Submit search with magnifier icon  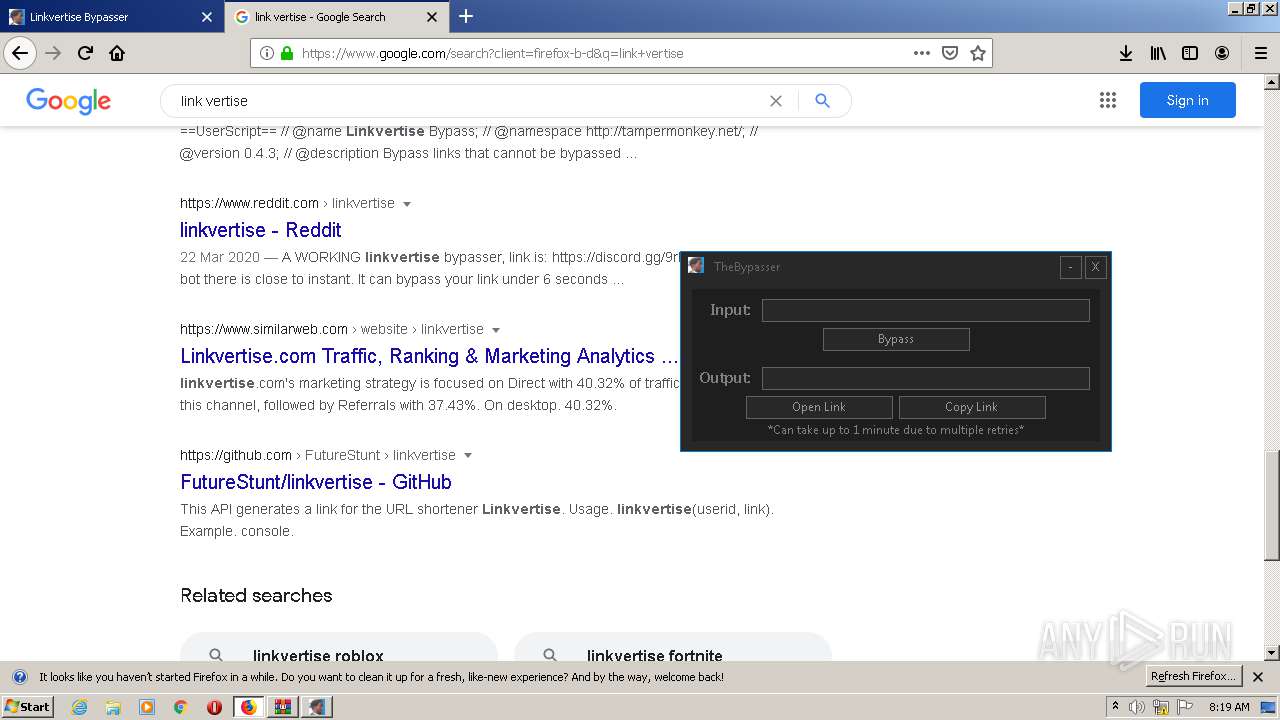[822, 101]
